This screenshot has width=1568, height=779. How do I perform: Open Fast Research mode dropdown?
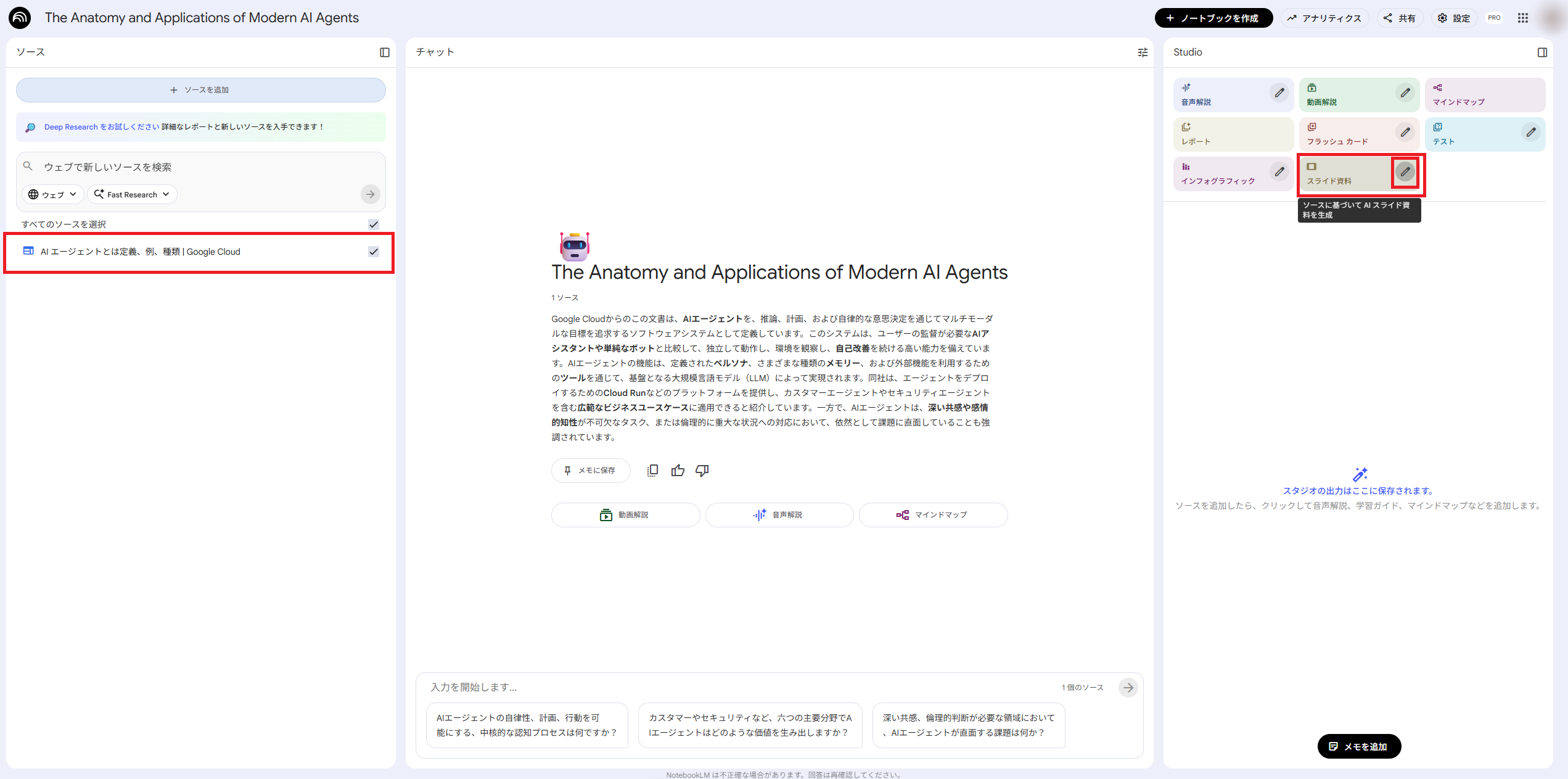pos(132,194)
